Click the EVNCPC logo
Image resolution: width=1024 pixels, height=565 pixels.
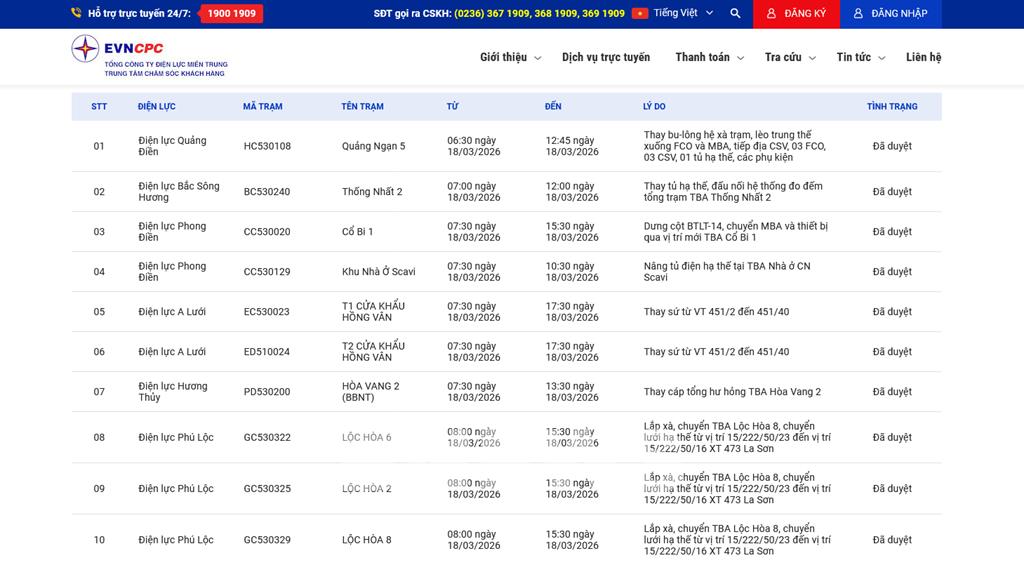coord(148,57)
